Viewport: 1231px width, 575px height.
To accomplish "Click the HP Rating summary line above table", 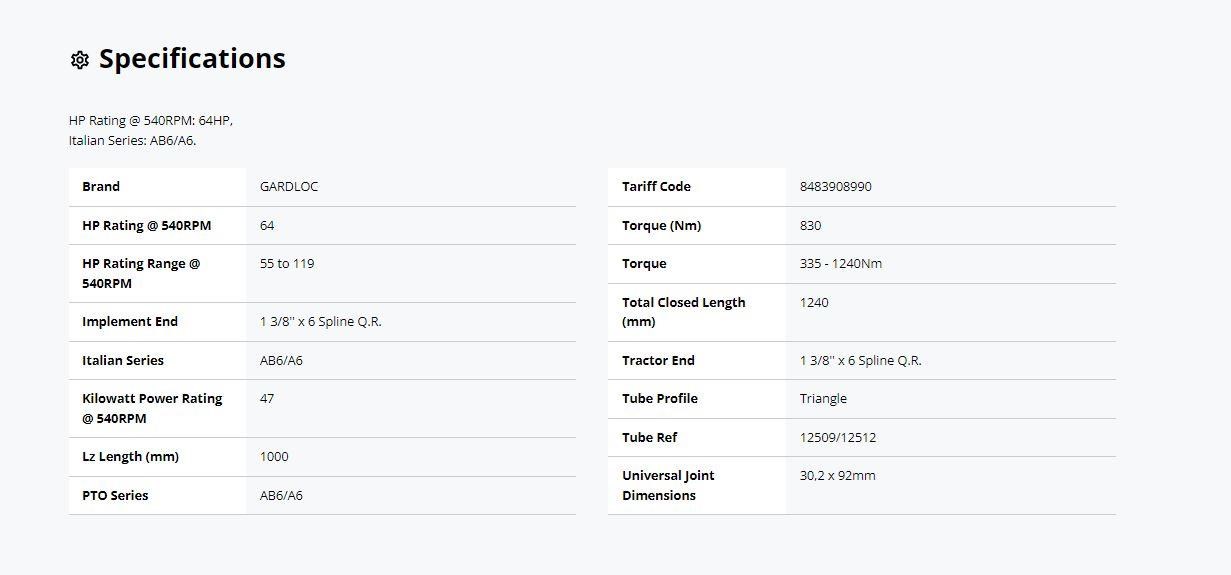I will click(150, 120).
